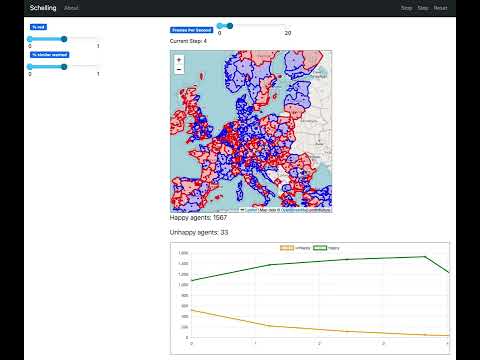Click the % similar wanted label badge
This screenshot has width=480, height=360.
click(50, 55)
